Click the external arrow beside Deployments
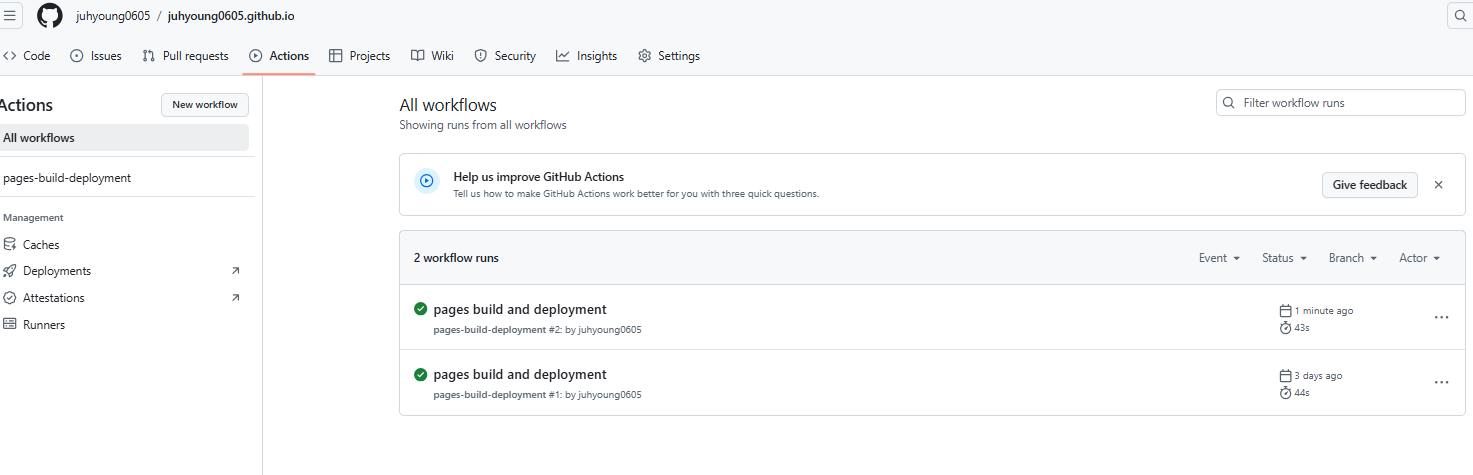The image size is (1473, 475). 236,271
